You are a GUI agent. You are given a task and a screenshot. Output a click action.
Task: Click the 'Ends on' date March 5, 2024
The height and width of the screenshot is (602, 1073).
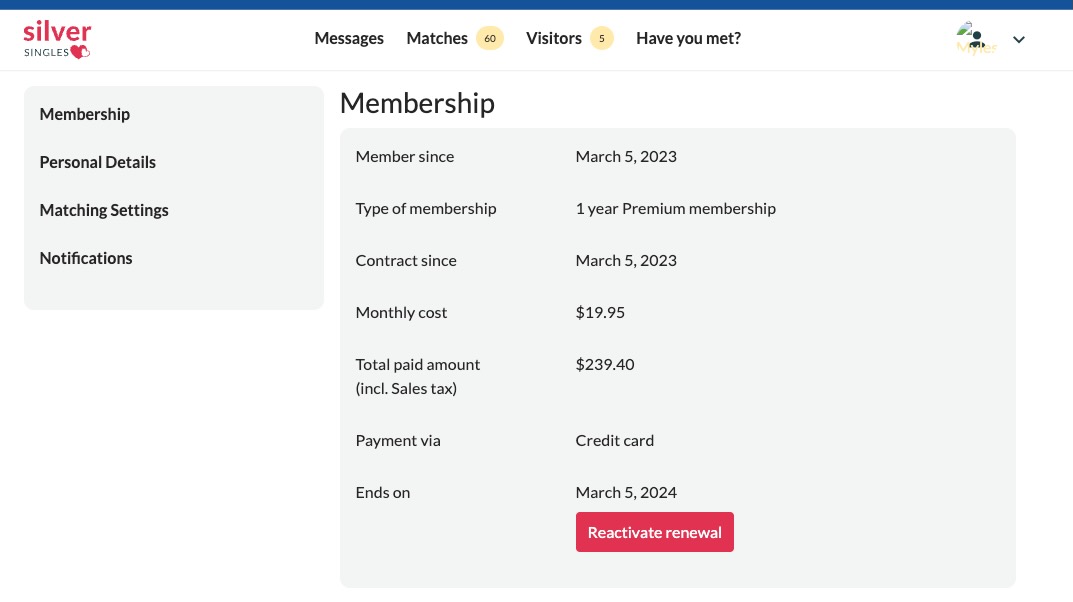(626, 492)
